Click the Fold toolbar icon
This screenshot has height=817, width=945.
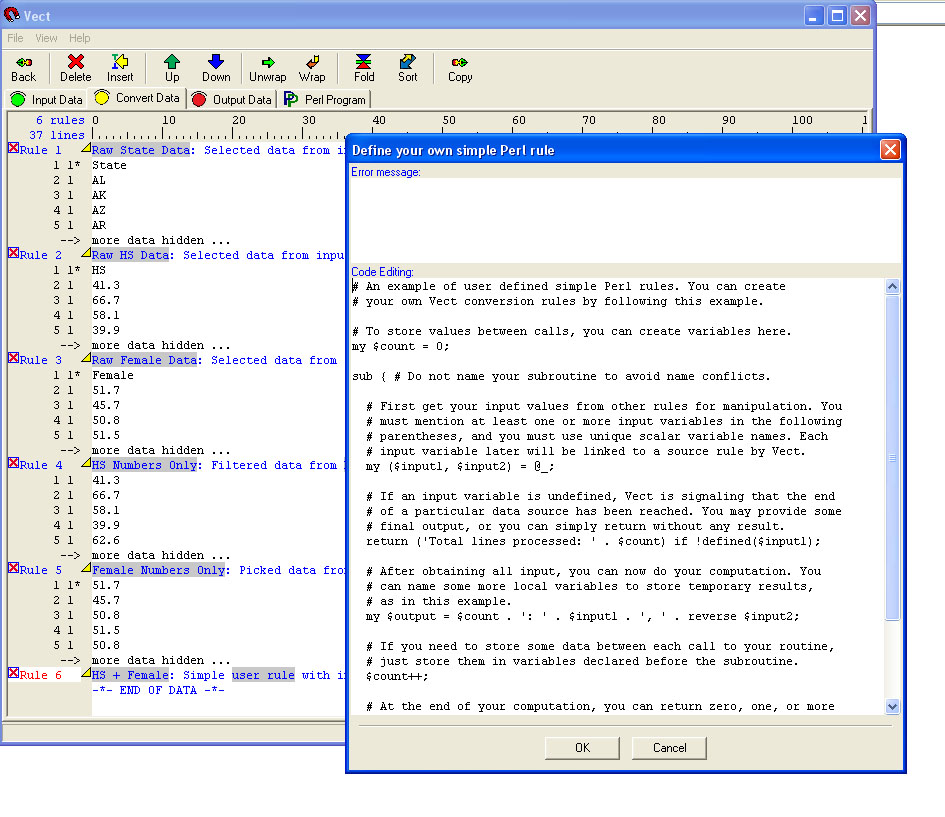coord(363,68)
